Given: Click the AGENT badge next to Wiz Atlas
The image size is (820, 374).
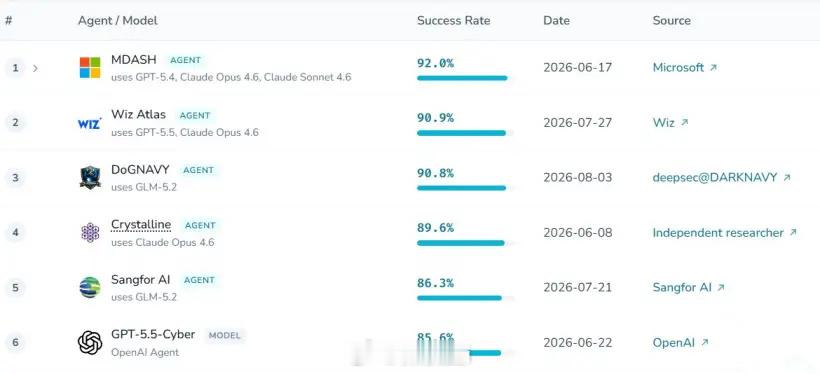Looking at the screenshot, I should pos(195,116).
